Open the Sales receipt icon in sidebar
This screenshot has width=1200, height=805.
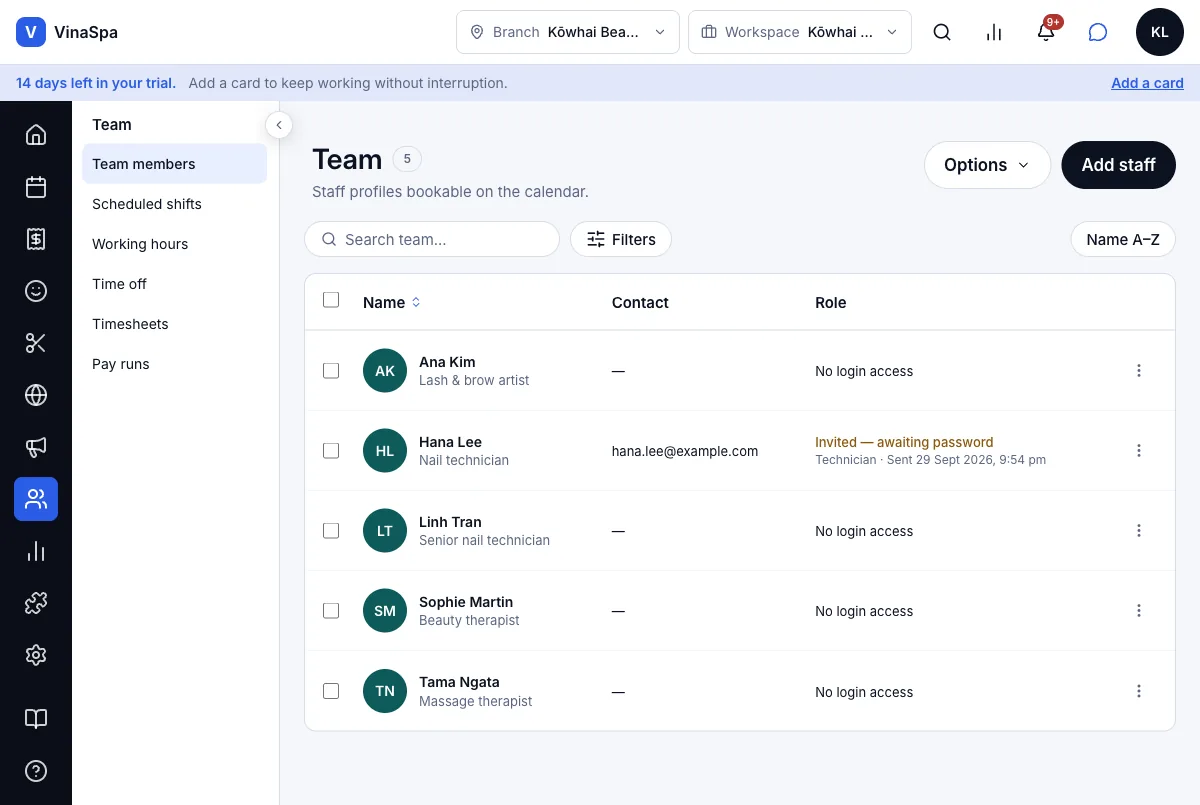click(x=36, y=239)
